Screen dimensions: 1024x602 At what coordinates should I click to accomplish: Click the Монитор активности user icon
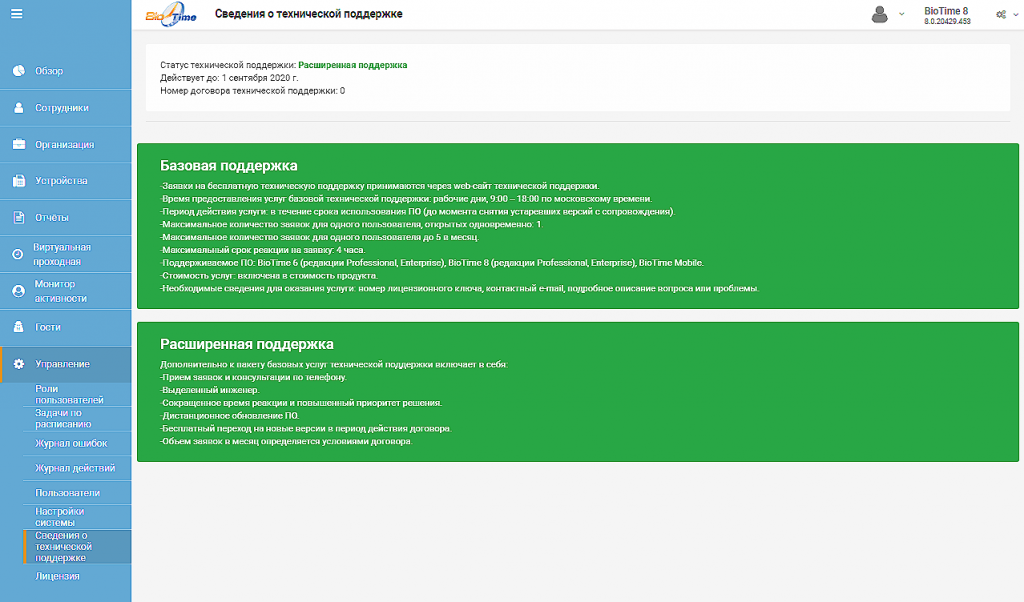coord(18,291)
